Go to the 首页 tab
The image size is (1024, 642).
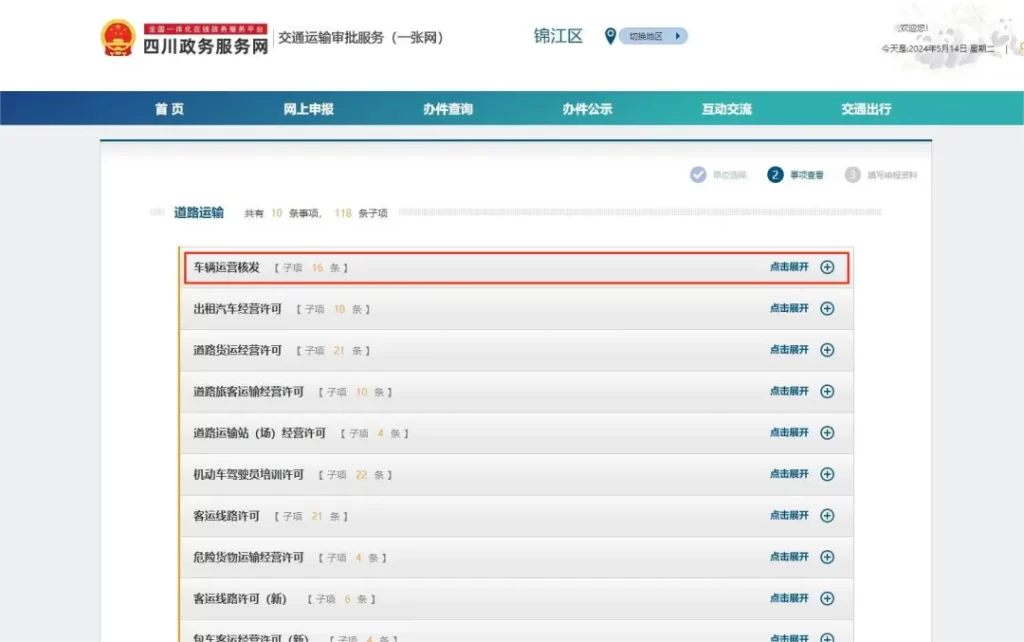[169, 109]
